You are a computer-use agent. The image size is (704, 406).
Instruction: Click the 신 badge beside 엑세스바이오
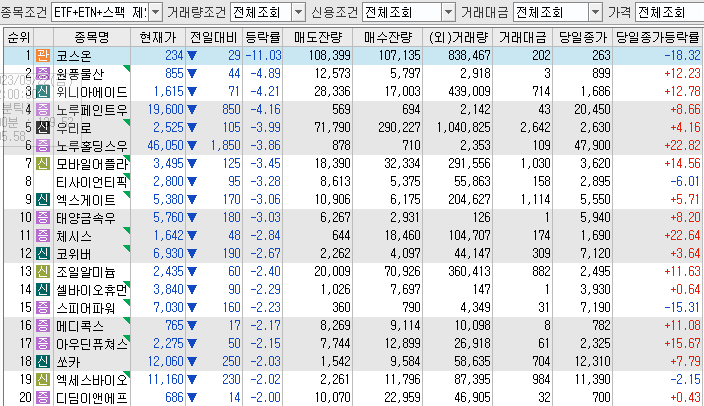click(x=43, y=380)
